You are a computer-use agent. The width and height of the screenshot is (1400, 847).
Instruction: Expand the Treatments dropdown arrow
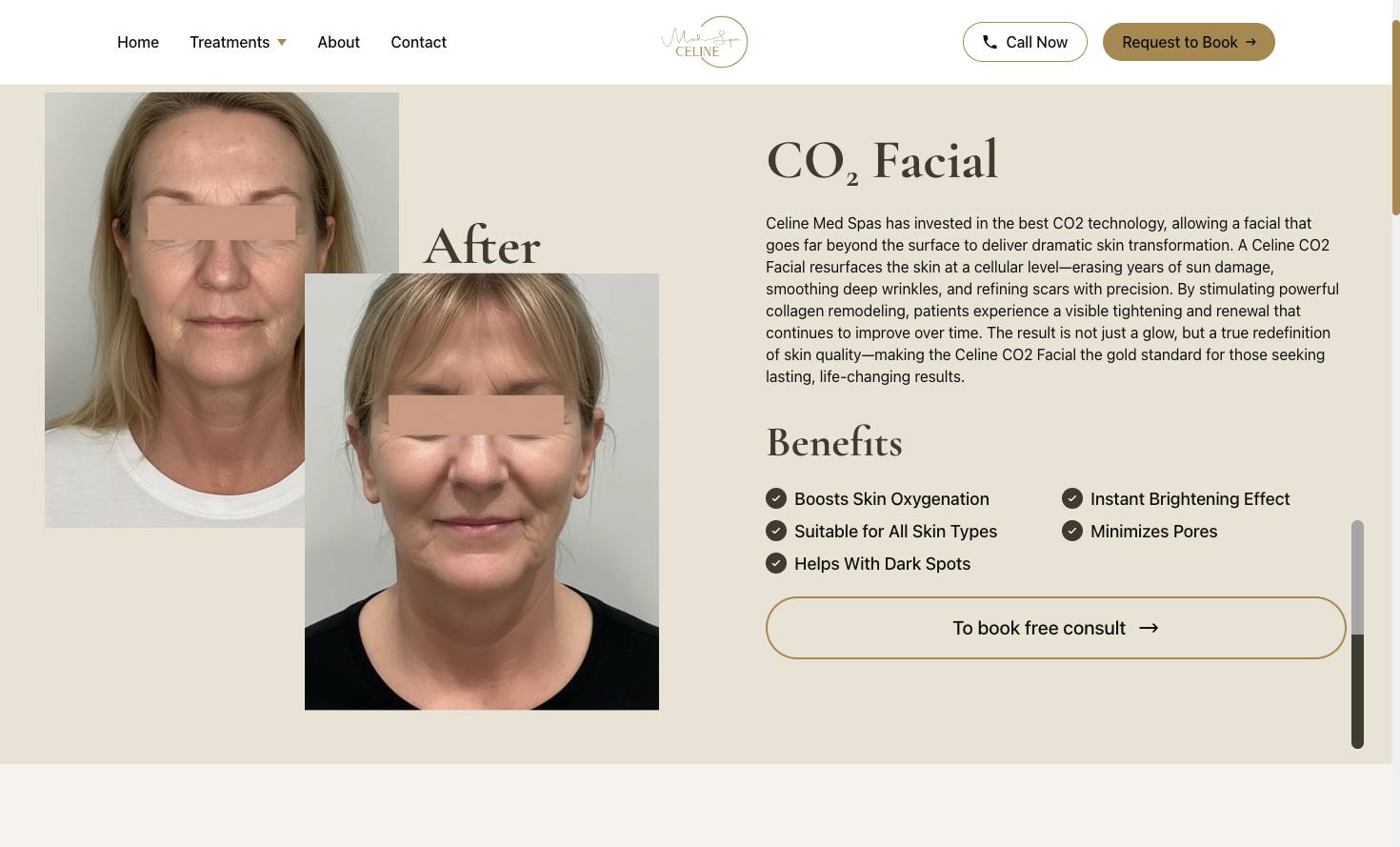282,42
